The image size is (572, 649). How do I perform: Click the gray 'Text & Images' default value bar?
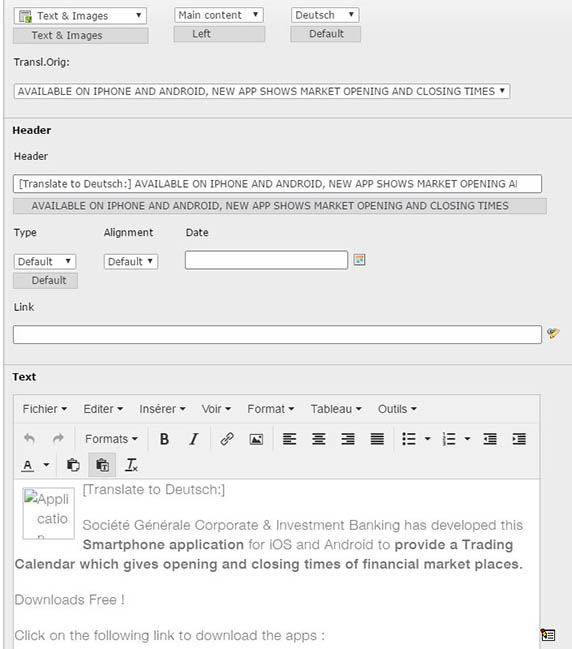click(80, 36)
